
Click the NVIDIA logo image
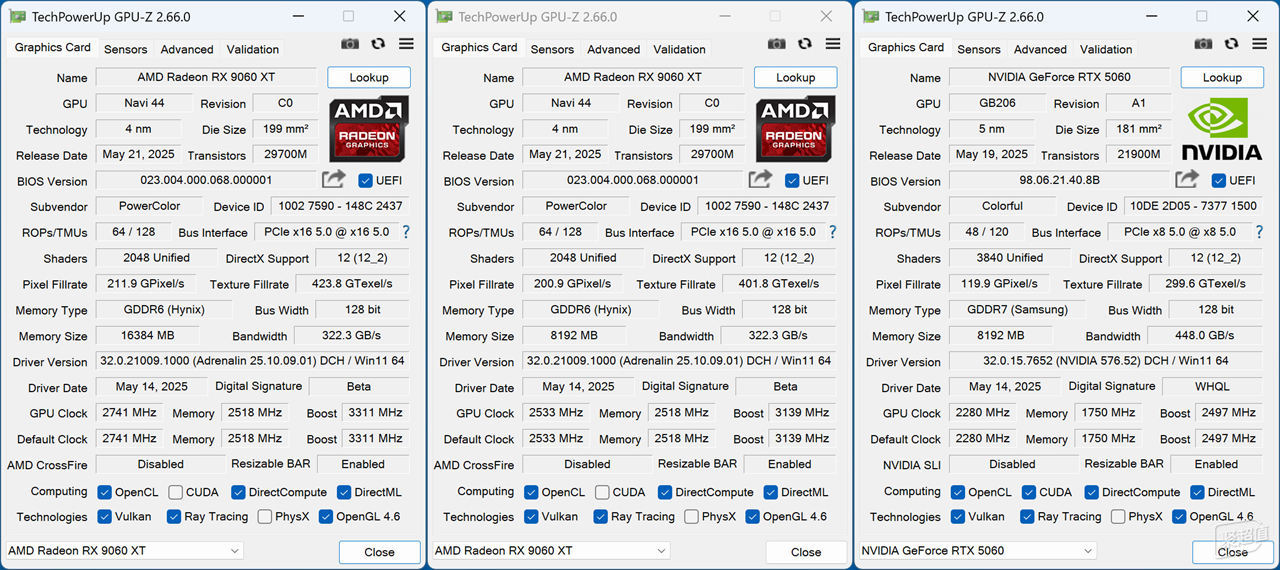[x=1222, y=128]
